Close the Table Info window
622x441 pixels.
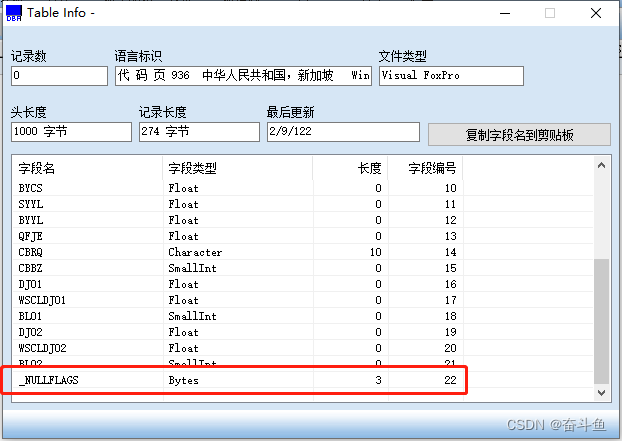pyautogui.click(x=596, y=13)
